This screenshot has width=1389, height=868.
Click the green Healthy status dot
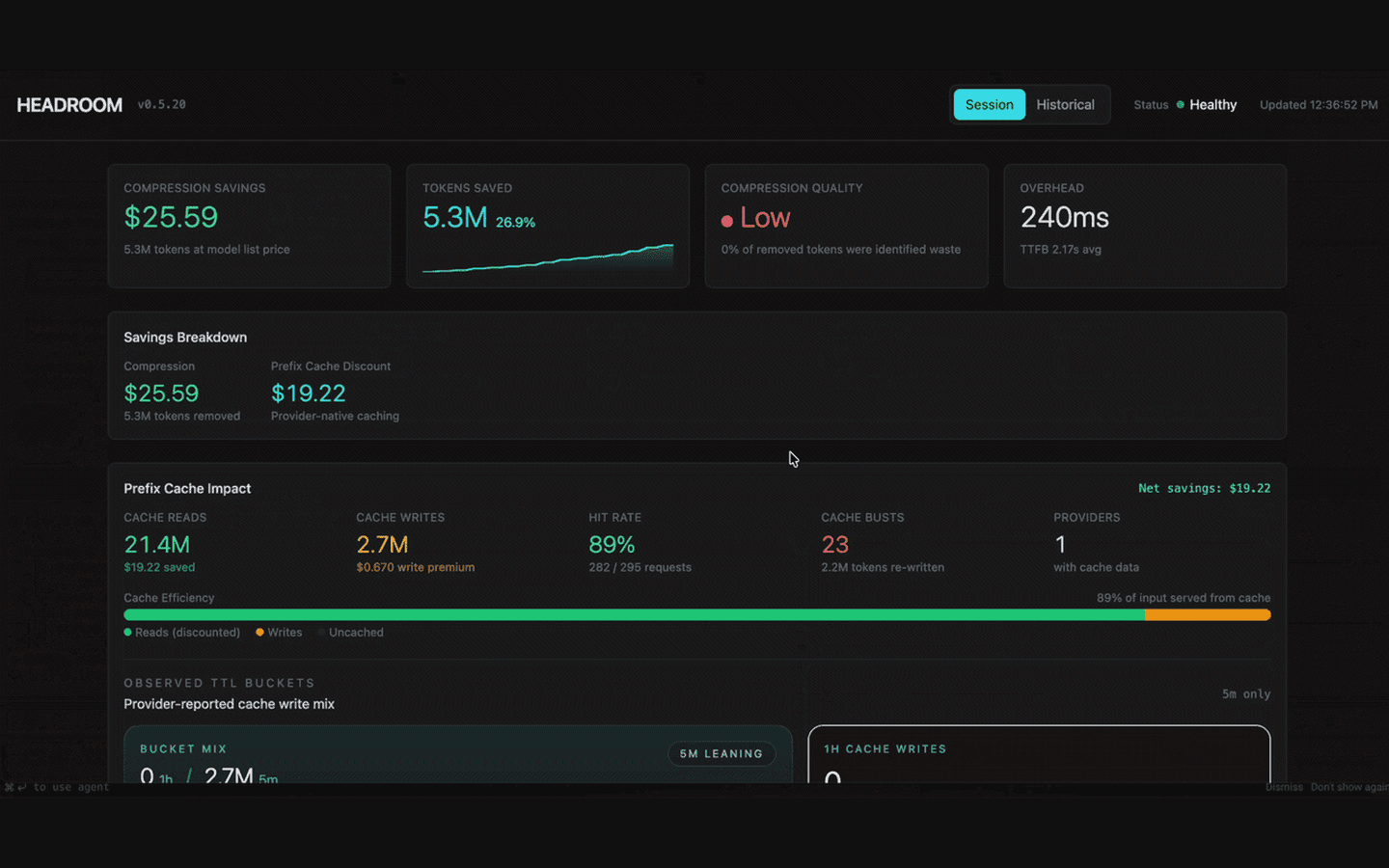tap(1180, 104)
